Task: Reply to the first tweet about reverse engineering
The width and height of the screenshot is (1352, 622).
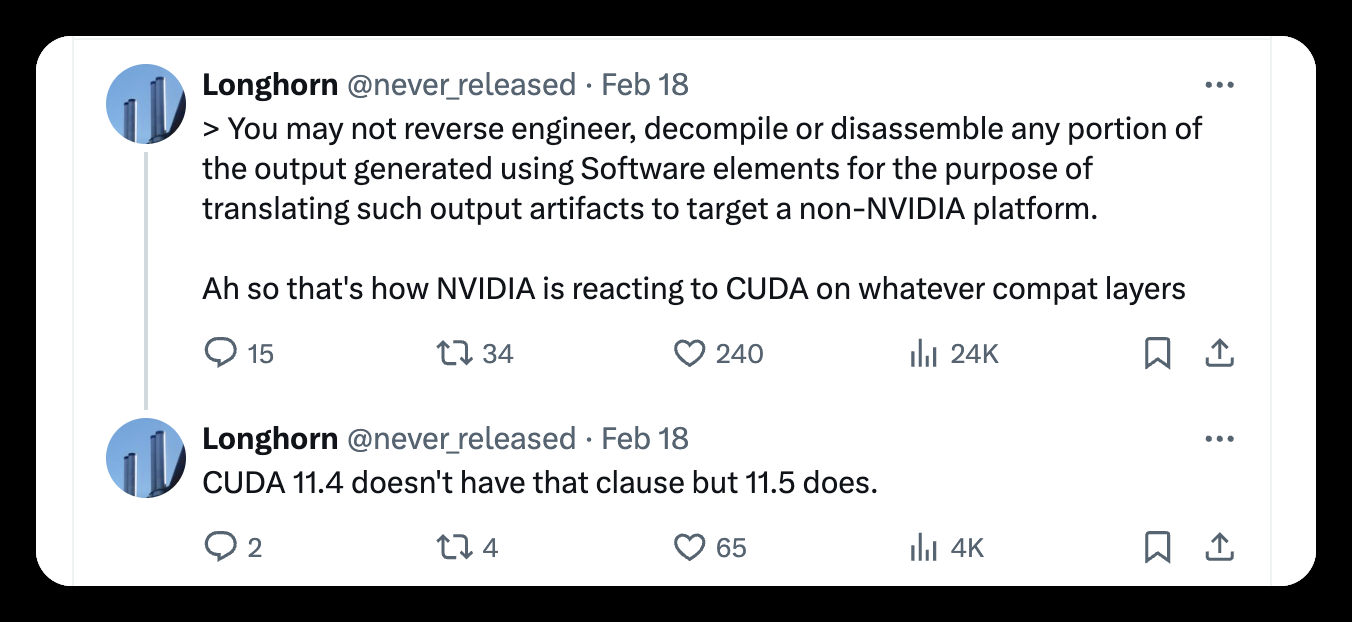Action: click(220, 353)
